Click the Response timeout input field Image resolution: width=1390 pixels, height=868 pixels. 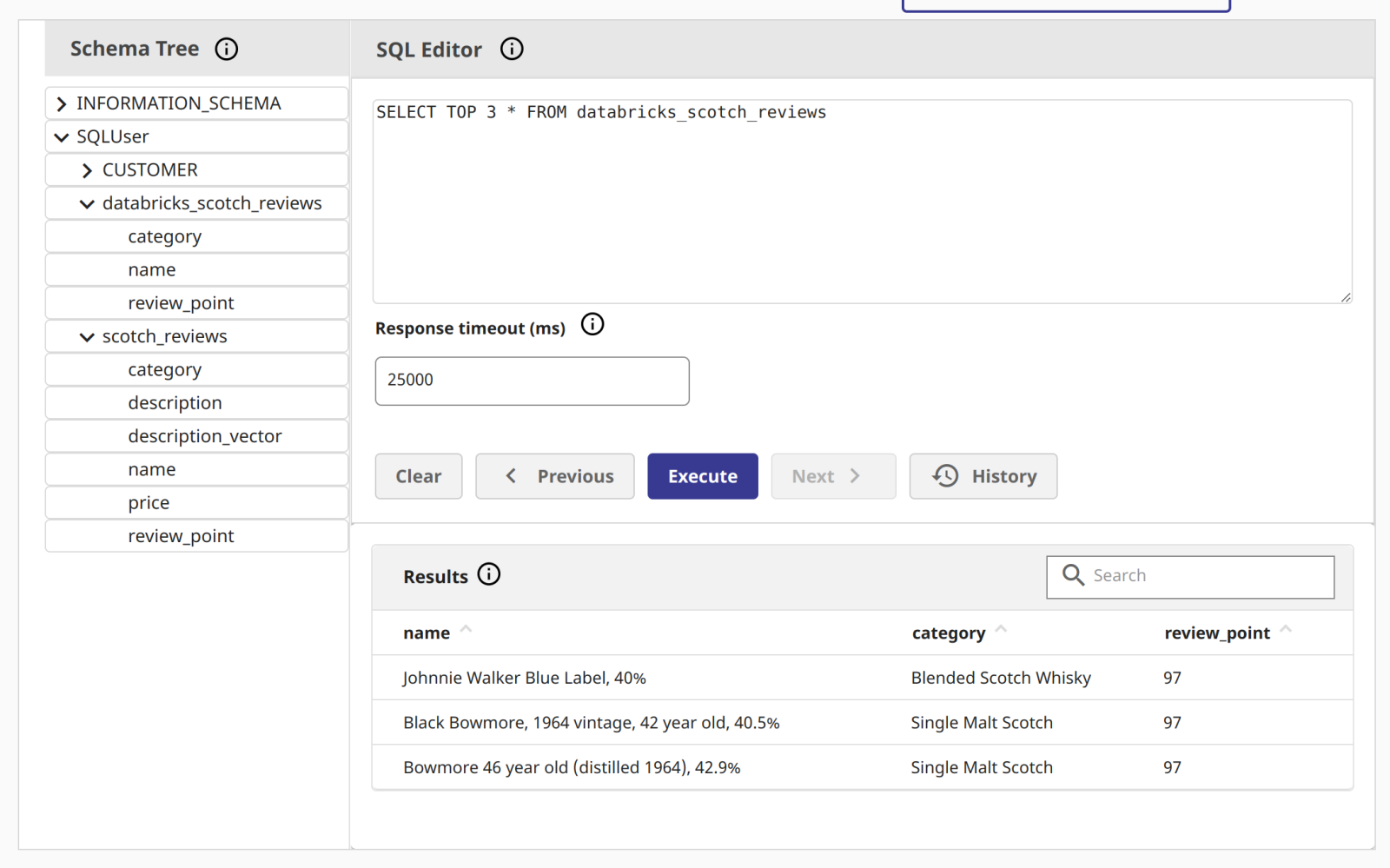click(x=532, y=381)
